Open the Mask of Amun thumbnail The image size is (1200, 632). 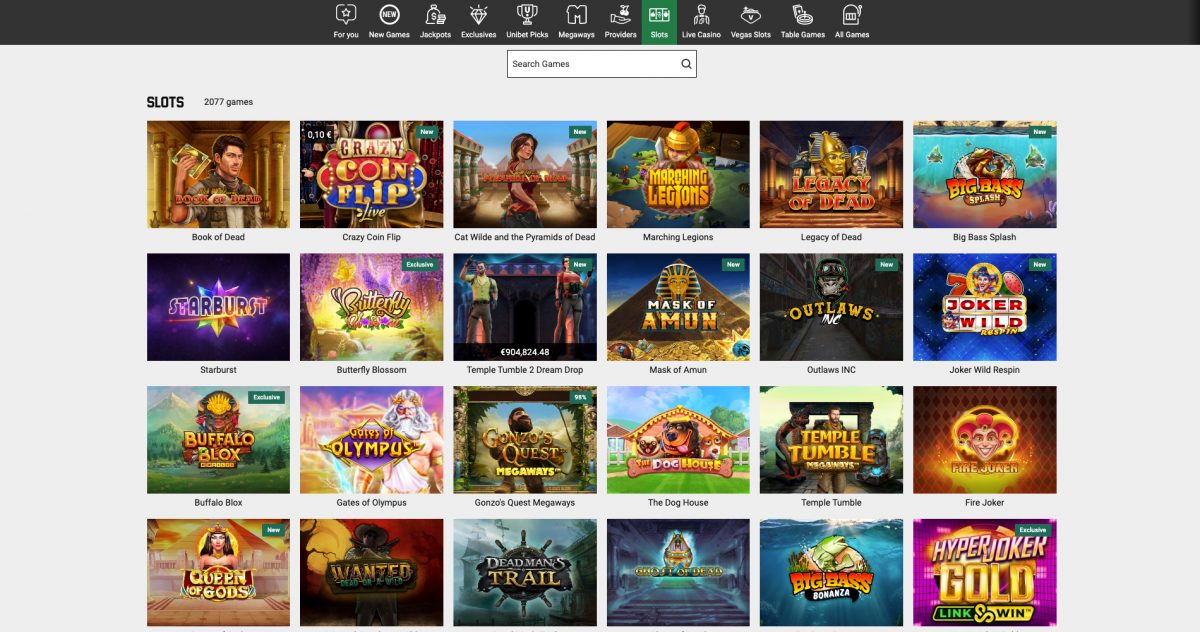coord(678,307)
